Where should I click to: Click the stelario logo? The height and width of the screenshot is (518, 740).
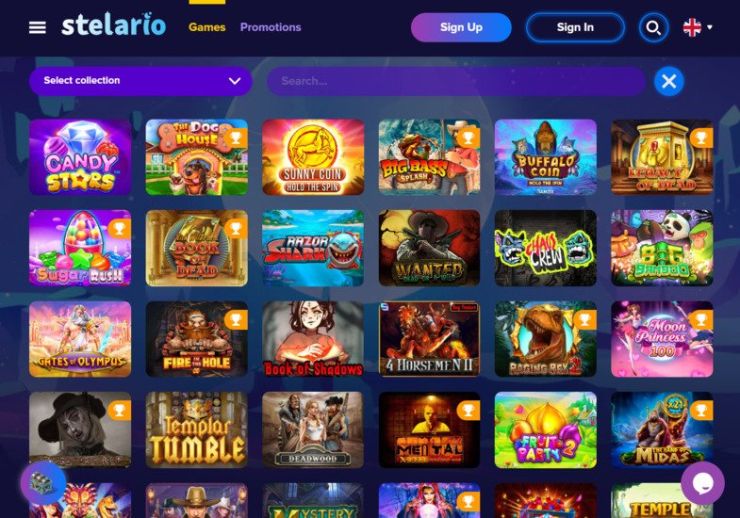[x=114, y=25]
